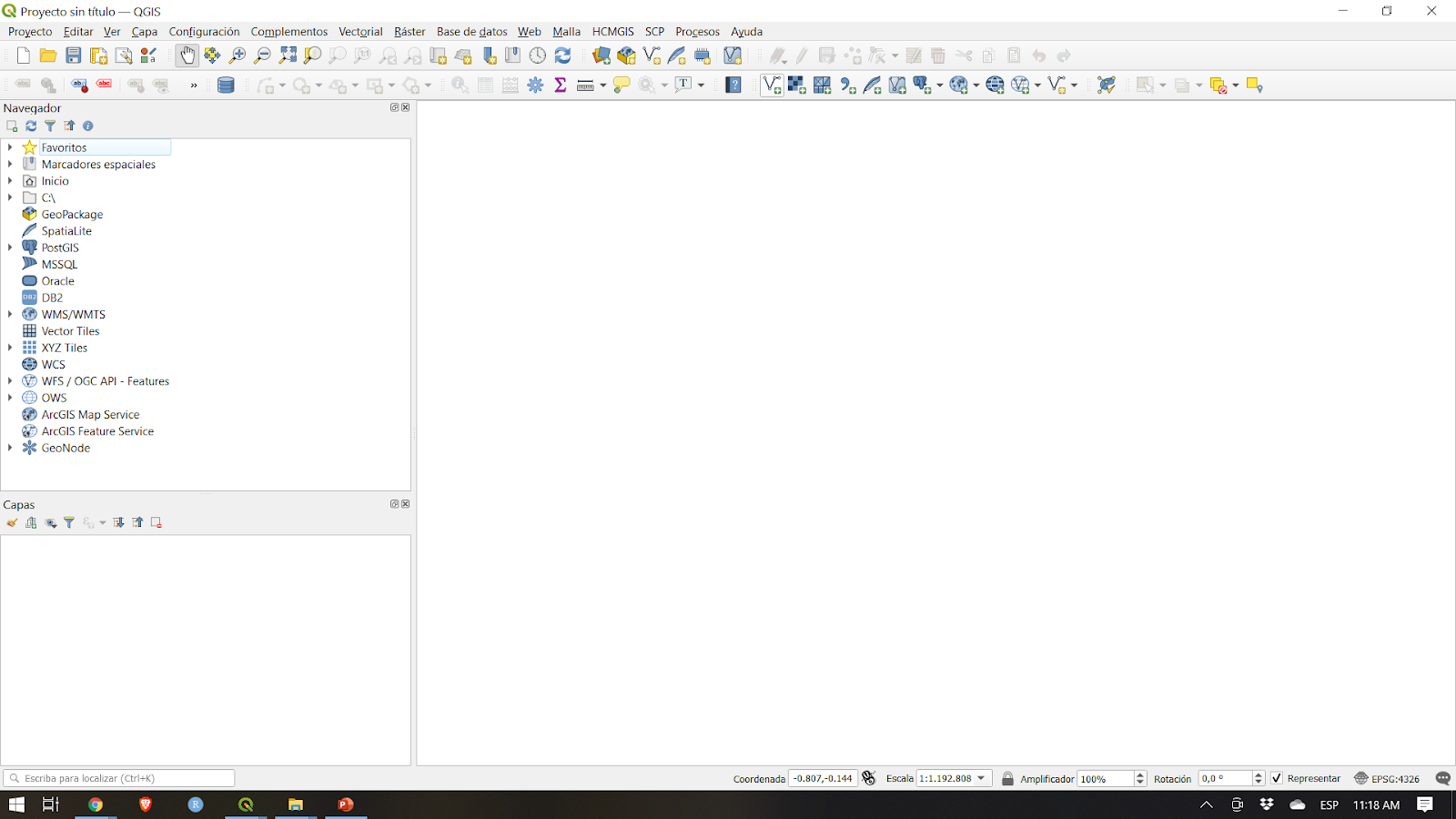The height and width of the screenshot is (819, 1456).
Task: Open File Explorer from taskbar
Action: (296, 804)
